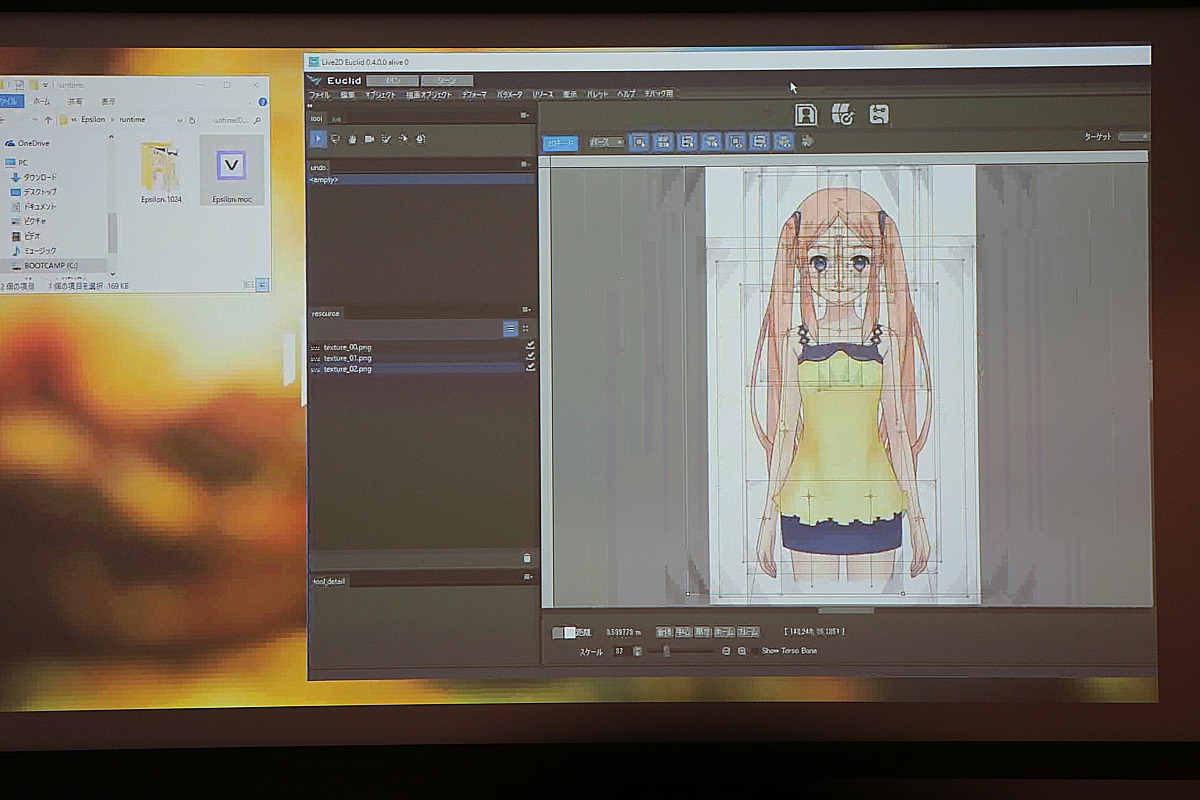
Task: Select the hand pan tool
Action: click(x=352, y=139)
